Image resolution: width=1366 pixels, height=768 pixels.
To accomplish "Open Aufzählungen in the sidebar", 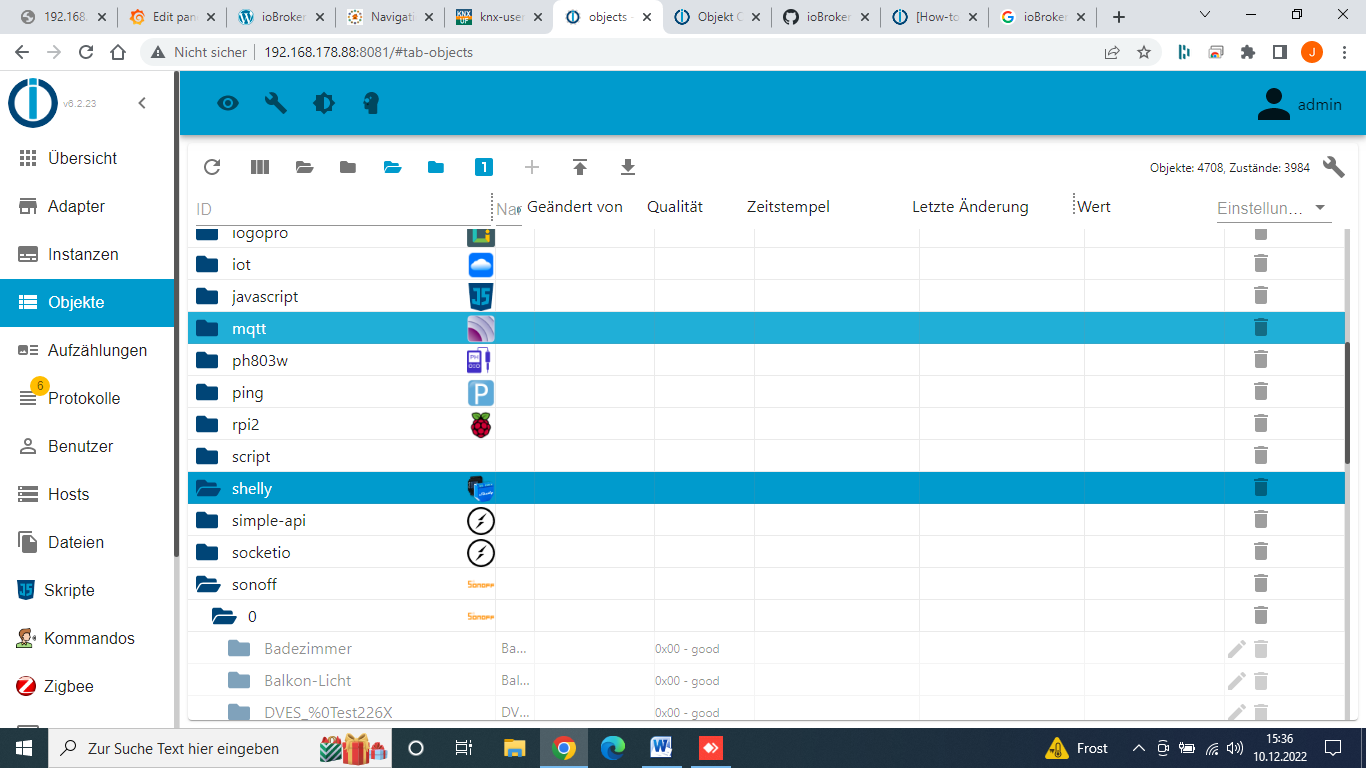I will (x=87, y=350).
